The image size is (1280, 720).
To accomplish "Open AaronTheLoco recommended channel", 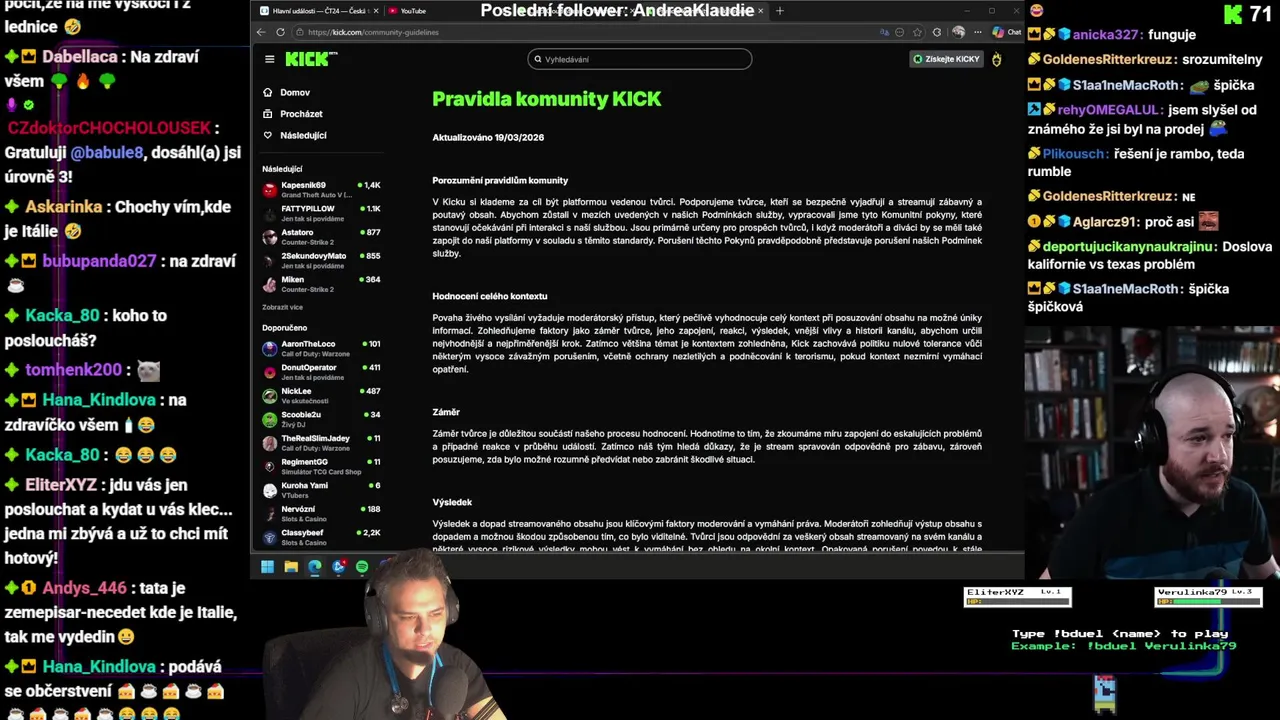I will click(x=321, y=348).
